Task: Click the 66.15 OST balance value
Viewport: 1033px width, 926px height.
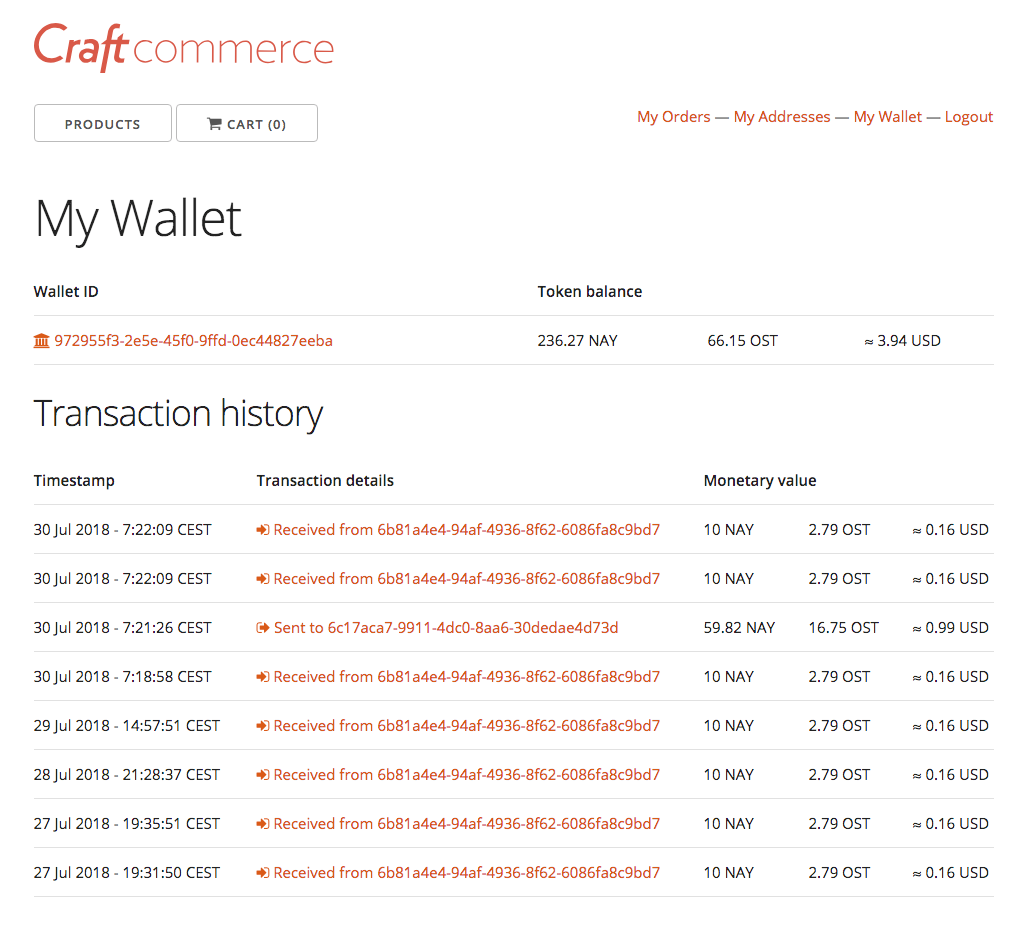Action: click(742, 340)
